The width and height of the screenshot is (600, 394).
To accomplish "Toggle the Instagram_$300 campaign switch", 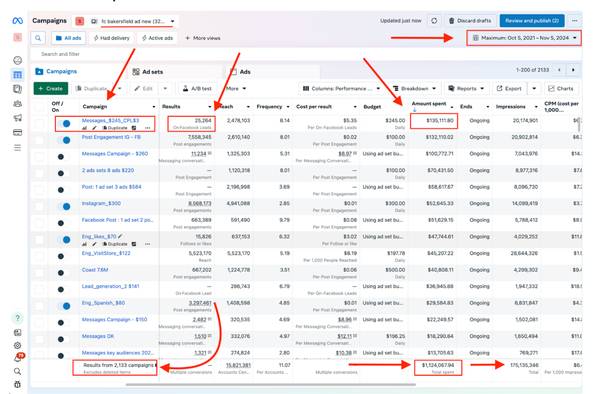I will (64, 207).
